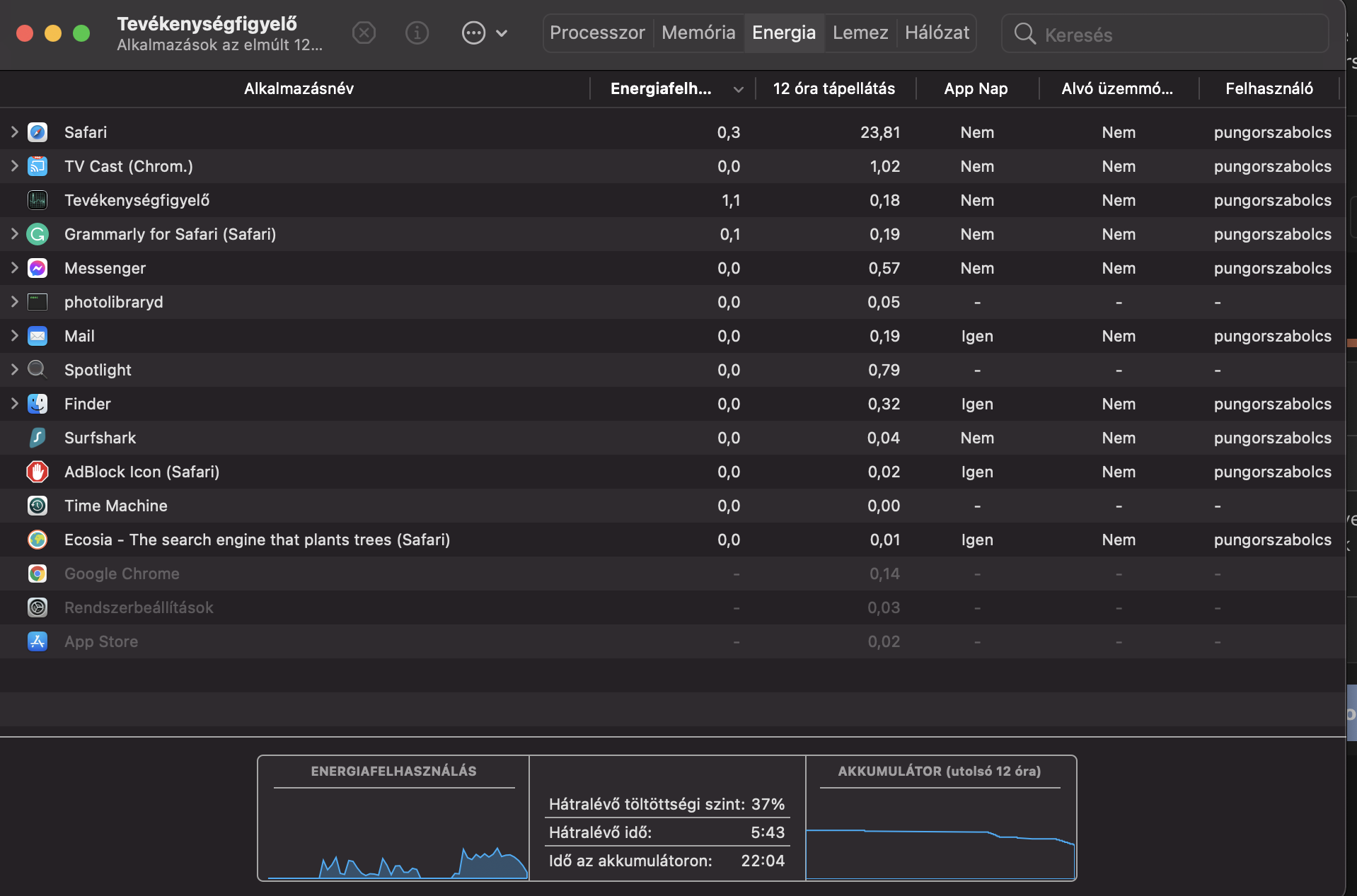1357x896 pixels.
Task: Click the stop process X icon
Action: 364,33
